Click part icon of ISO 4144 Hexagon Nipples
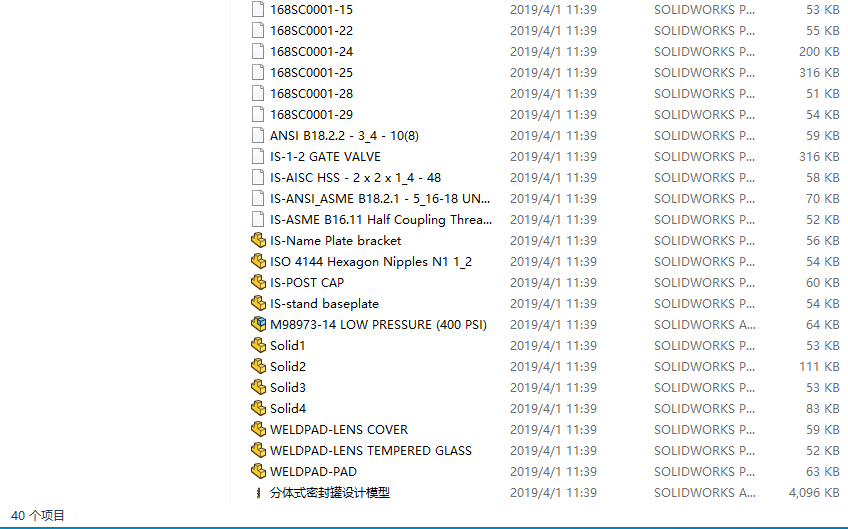 (259, 262)
